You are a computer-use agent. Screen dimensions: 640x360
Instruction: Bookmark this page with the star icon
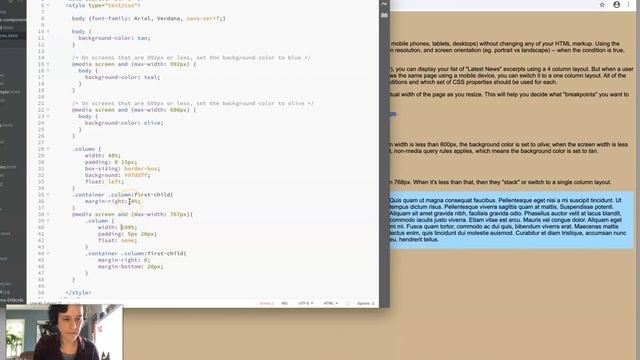[x=602, y=5]
